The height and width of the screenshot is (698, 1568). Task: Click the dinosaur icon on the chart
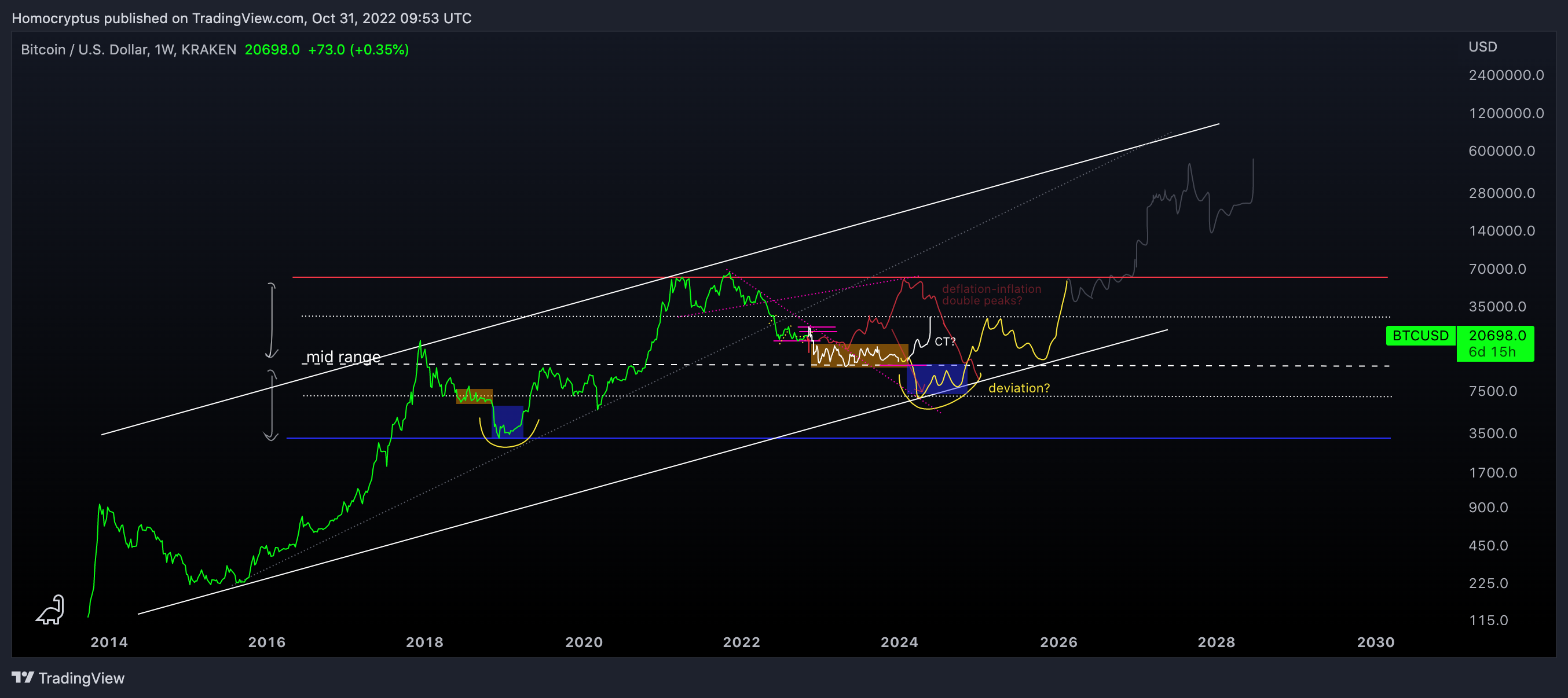point(50,610)
